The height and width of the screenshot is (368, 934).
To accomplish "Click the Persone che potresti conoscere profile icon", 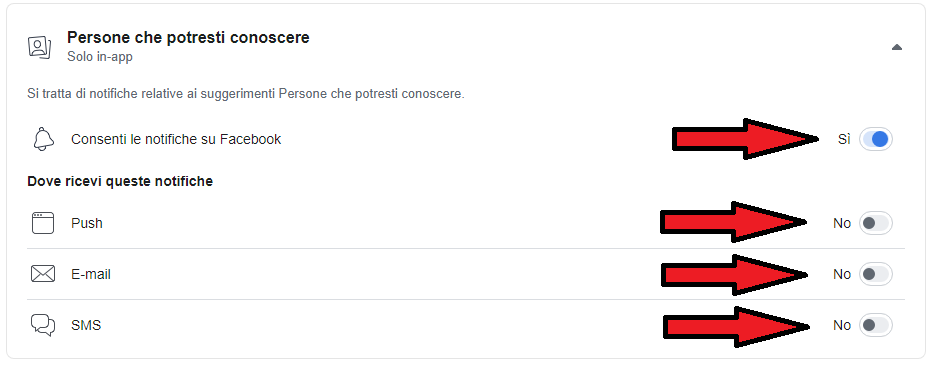I will click(x=40, y=47).
